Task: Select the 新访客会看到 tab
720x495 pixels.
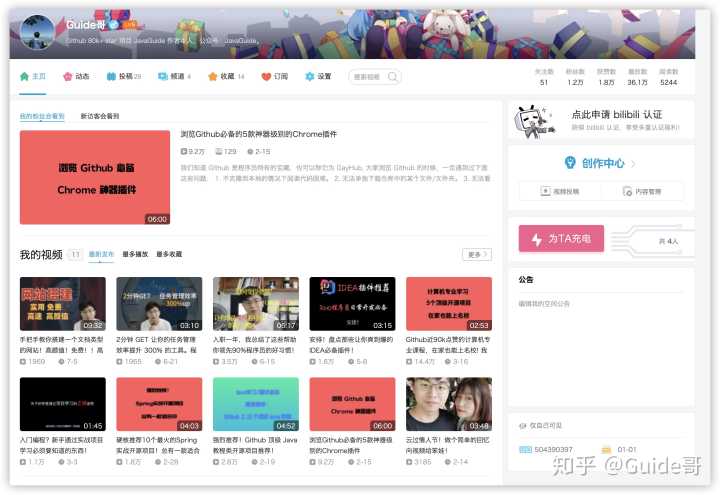Action: [100, 116]
